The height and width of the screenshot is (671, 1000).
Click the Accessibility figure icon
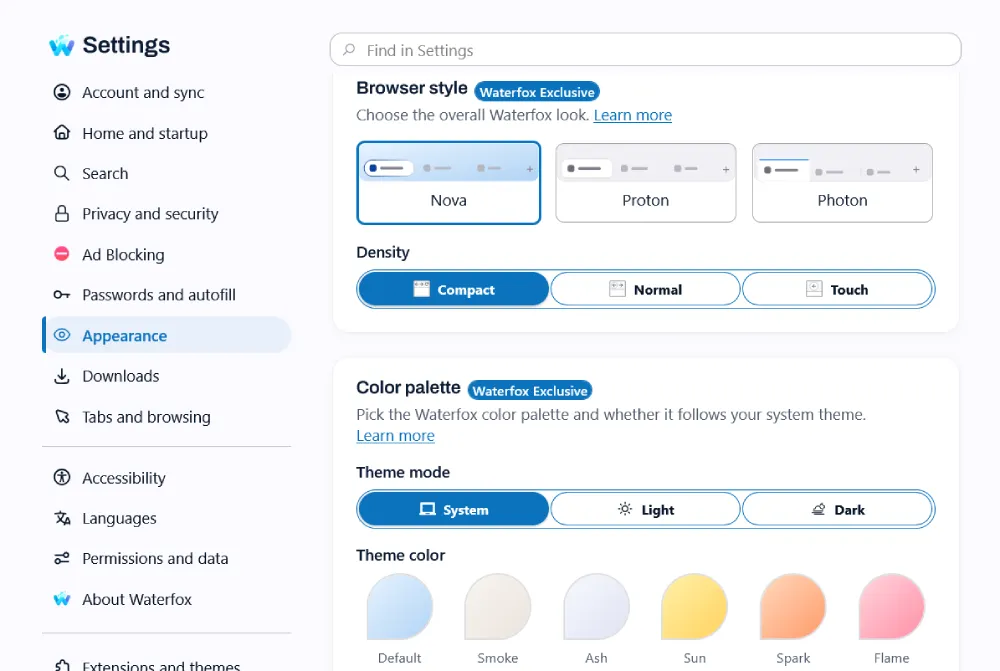point(62,477)
